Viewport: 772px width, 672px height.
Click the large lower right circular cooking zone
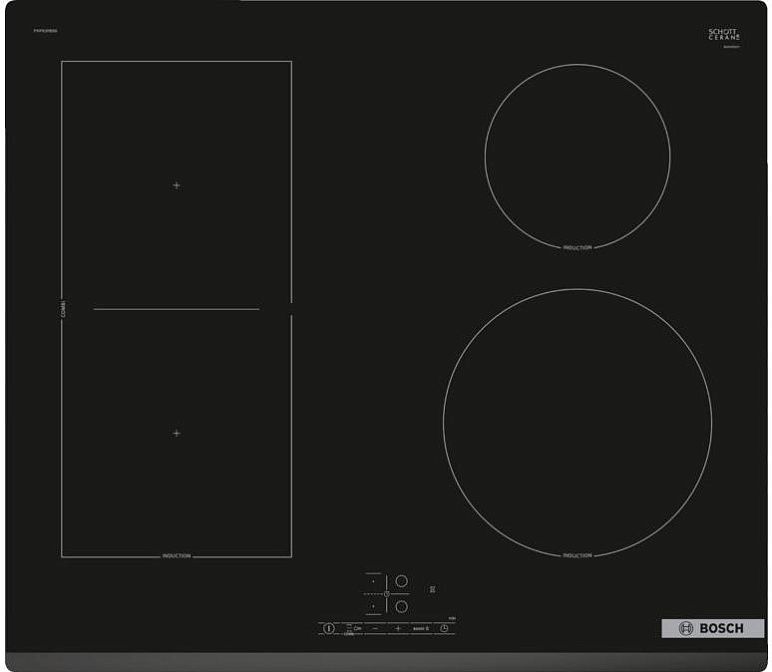tap(577, 422)
